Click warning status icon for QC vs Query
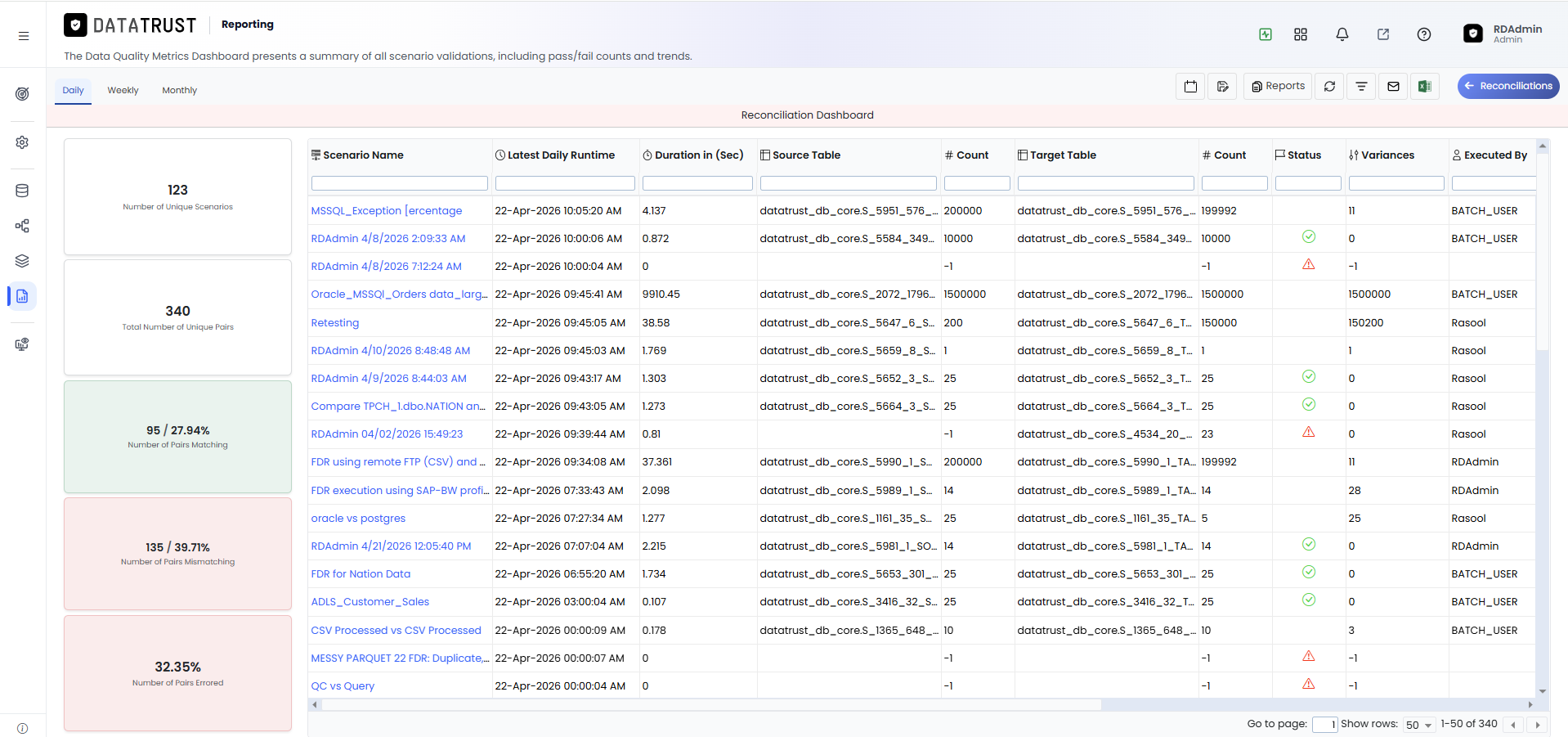Image resolution: width=1568 pixels, height=737 pixels. pos(1309,684)
